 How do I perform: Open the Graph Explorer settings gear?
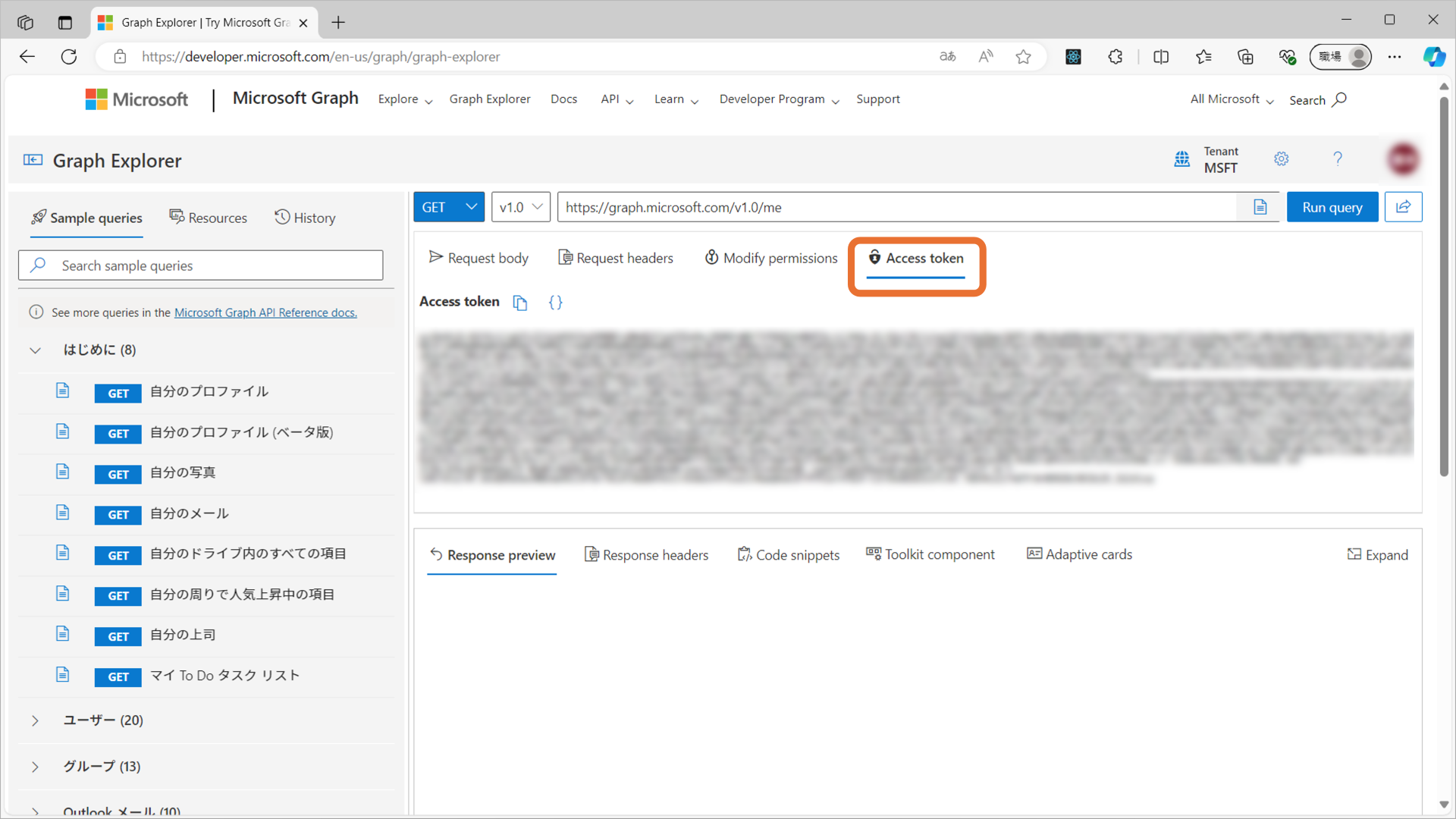[x=1281, y=159]
